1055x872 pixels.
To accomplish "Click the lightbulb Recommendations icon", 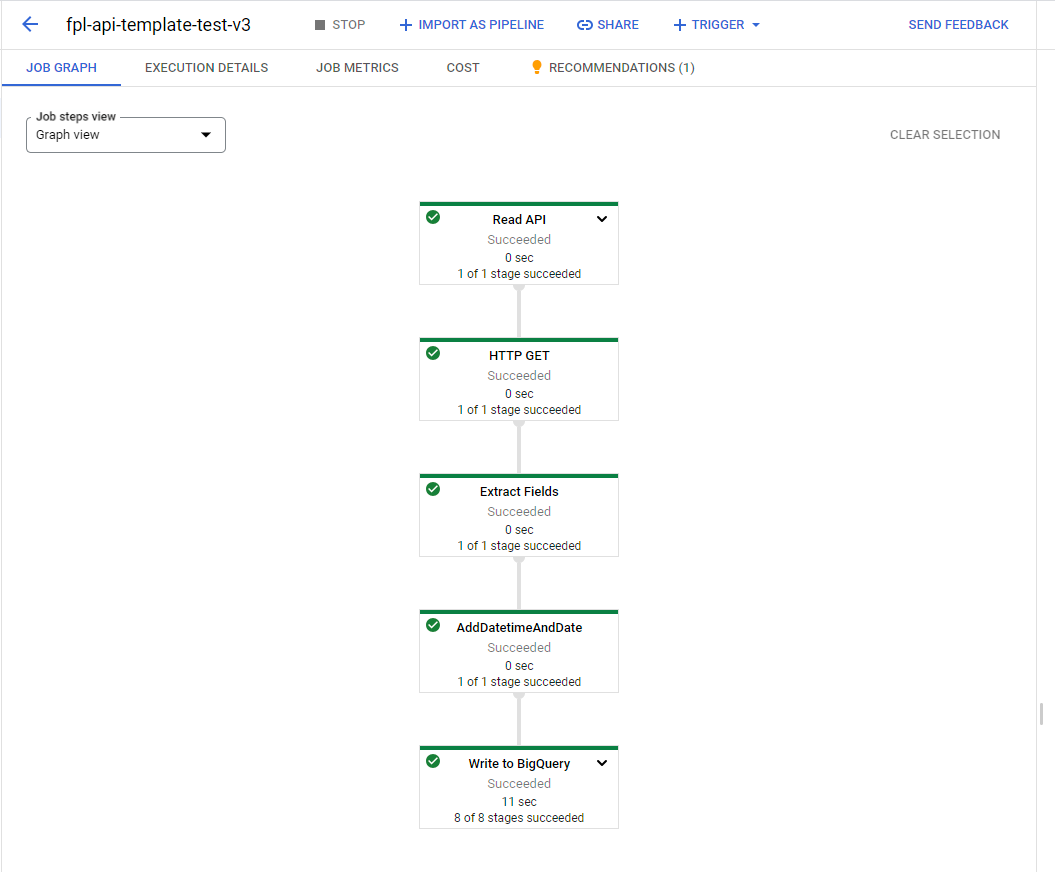I will tap(536, 67).
